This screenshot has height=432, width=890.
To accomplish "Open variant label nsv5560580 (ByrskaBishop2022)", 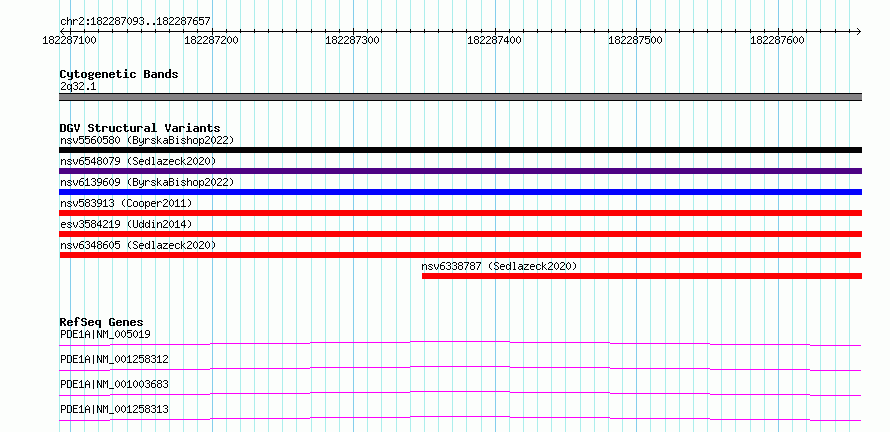I will pos(146,140).
